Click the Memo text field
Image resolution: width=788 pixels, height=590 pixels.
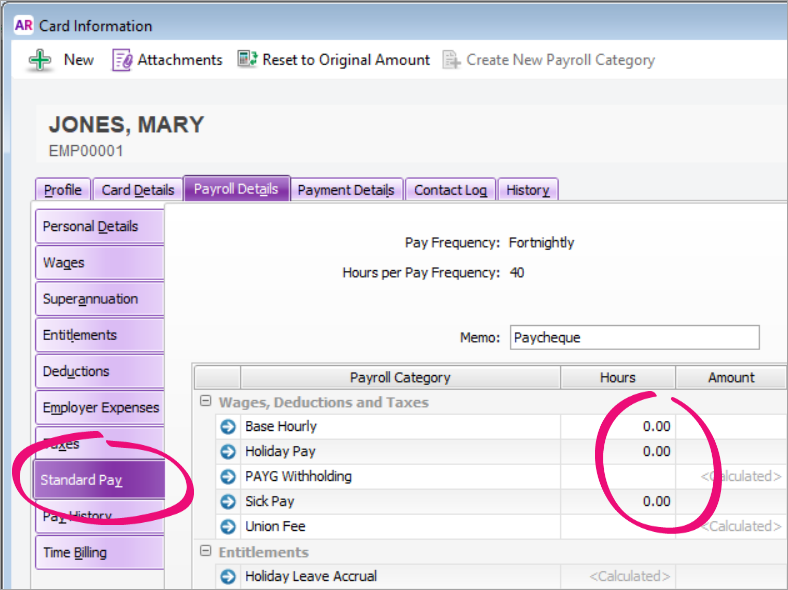click(634, 338)
